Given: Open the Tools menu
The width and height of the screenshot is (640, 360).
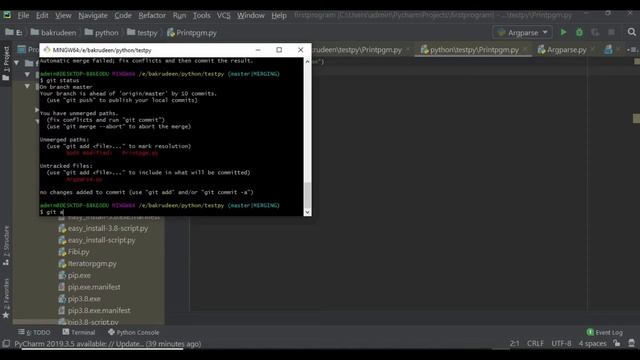Looking at the screenshot, I should pos(202,16).
